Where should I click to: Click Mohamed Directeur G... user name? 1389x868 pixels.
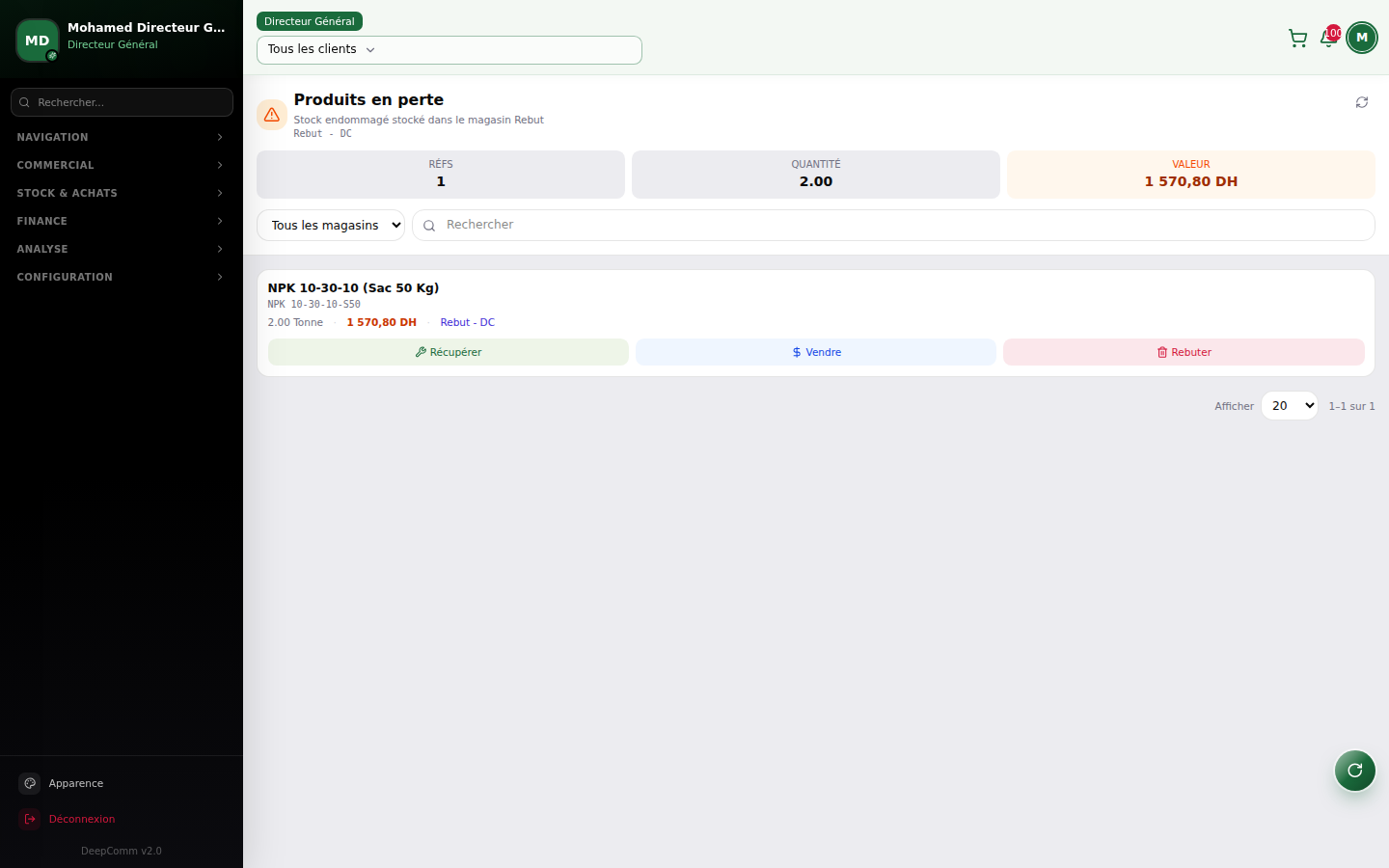pos(147,27)
